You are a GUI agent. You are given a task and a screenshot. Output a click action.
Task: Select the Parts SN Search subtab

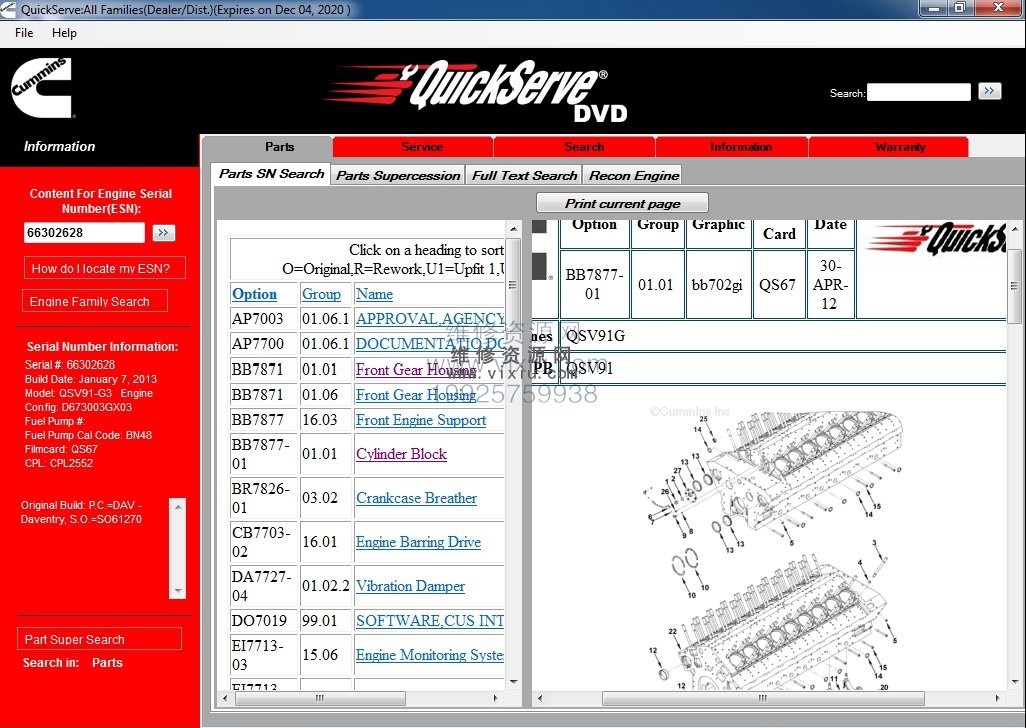tap(272, 174)
